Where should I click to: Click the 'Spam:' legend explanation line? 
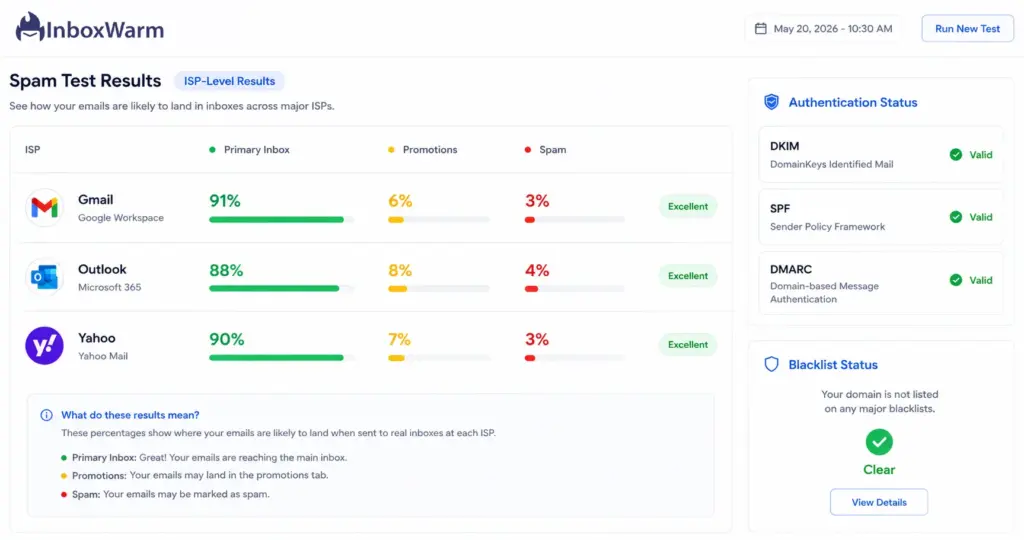170,494
